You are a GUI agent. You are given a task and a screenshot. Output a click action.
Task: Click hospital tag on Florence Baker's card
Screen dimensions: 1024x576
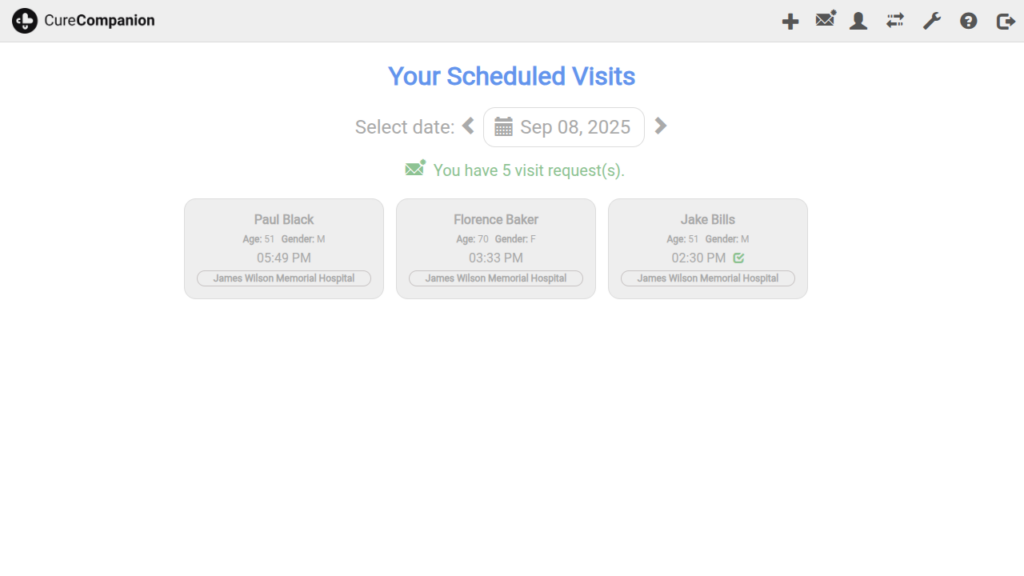tap(496, 278)
